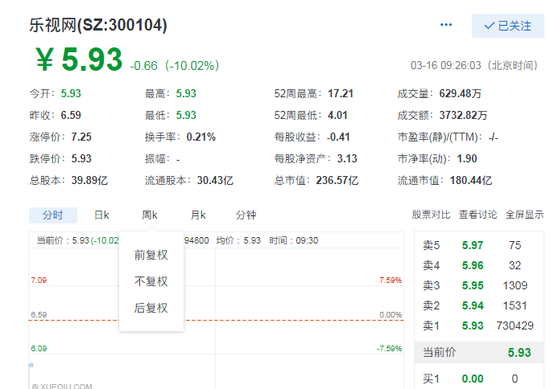Open the 周k chart tab

[x=149, y=215]
